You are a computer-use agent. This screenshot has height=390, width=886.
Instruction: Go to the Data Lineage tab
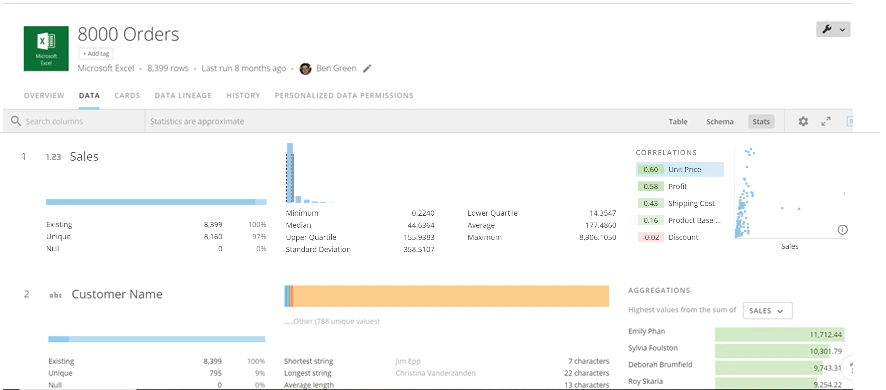[x=183, y=96]
